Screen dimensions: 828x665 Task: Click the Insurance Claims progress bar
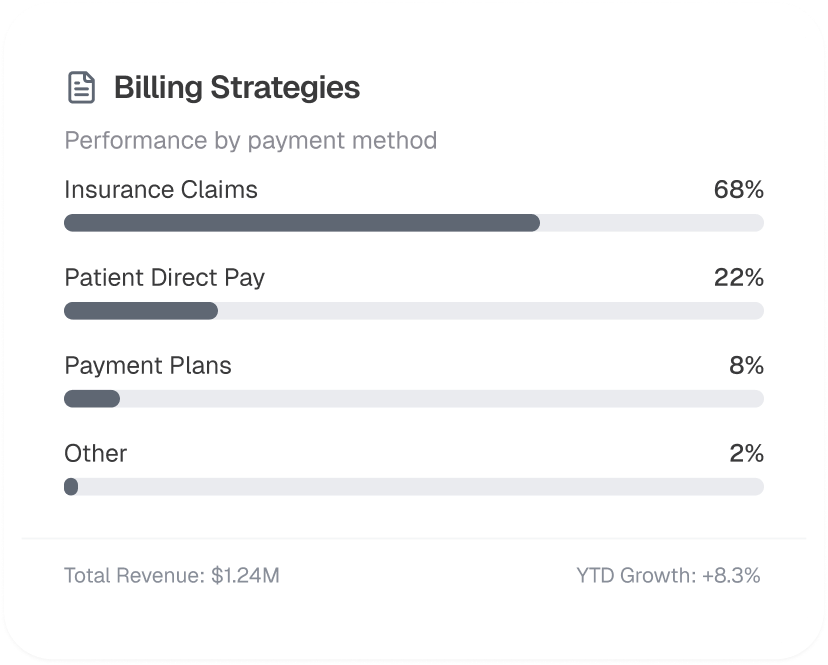tap(413, 223)
